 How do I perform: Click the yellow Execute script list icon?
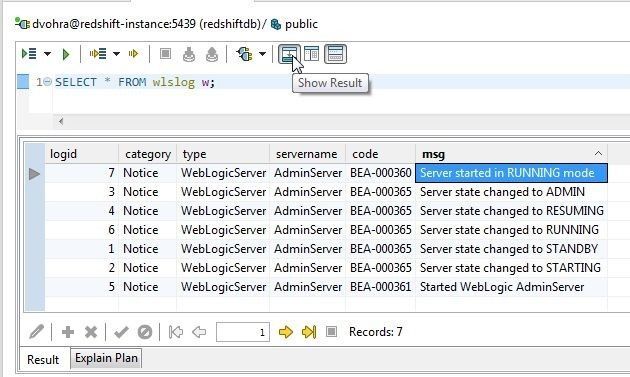(x=98, y=53)
